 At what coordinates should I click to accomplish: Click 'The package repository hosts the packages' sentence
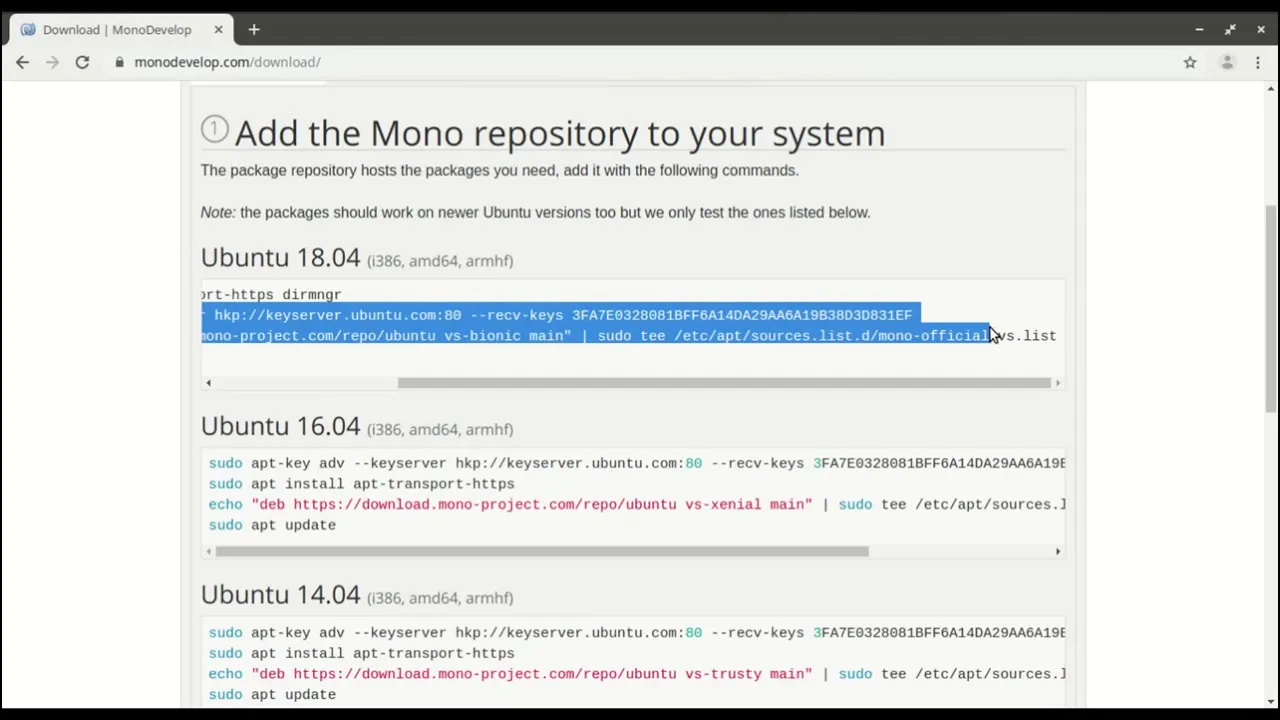[x=499, y=170]
